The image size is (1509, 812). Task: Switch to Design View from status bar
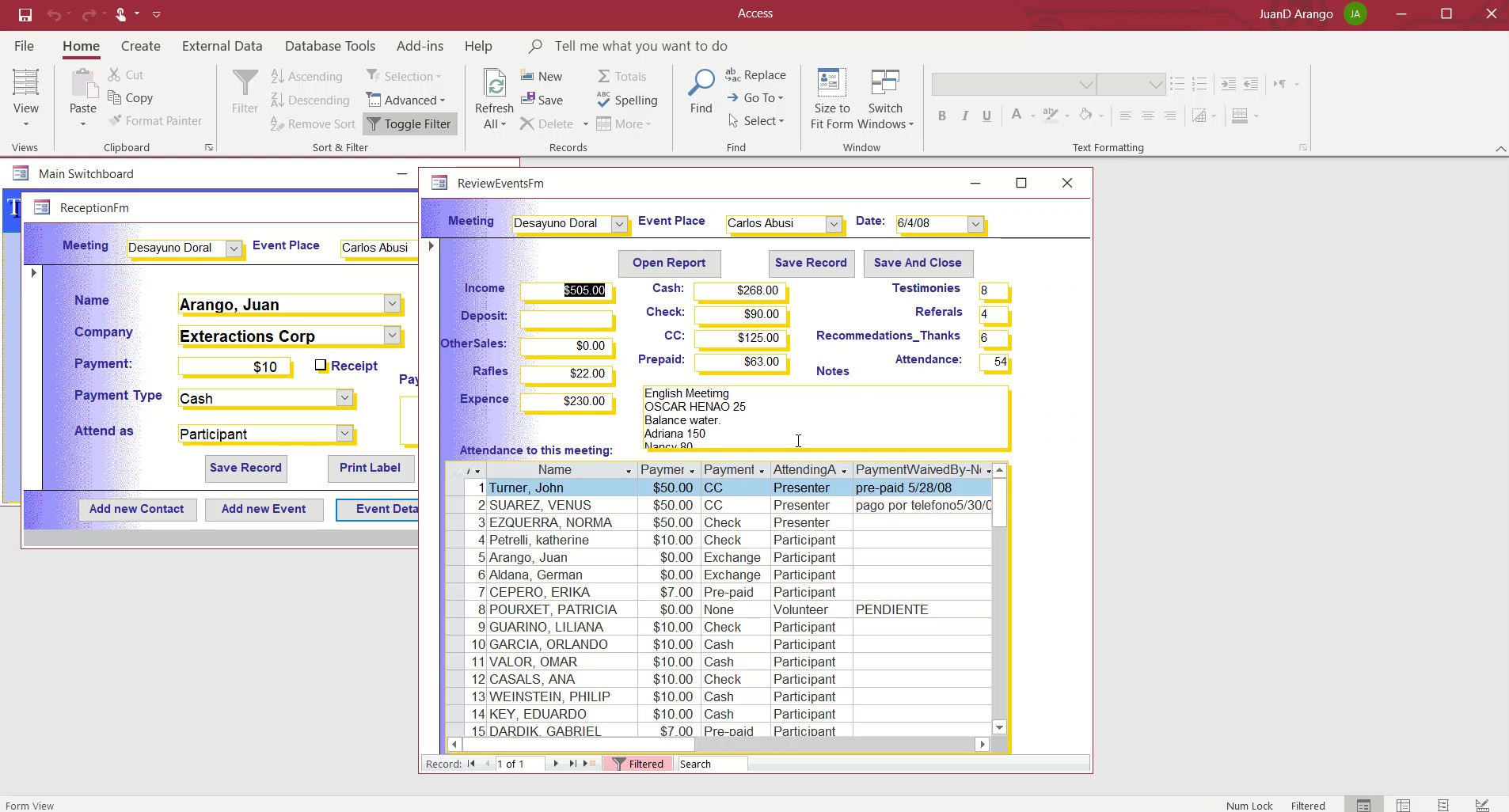(1482, 805)
